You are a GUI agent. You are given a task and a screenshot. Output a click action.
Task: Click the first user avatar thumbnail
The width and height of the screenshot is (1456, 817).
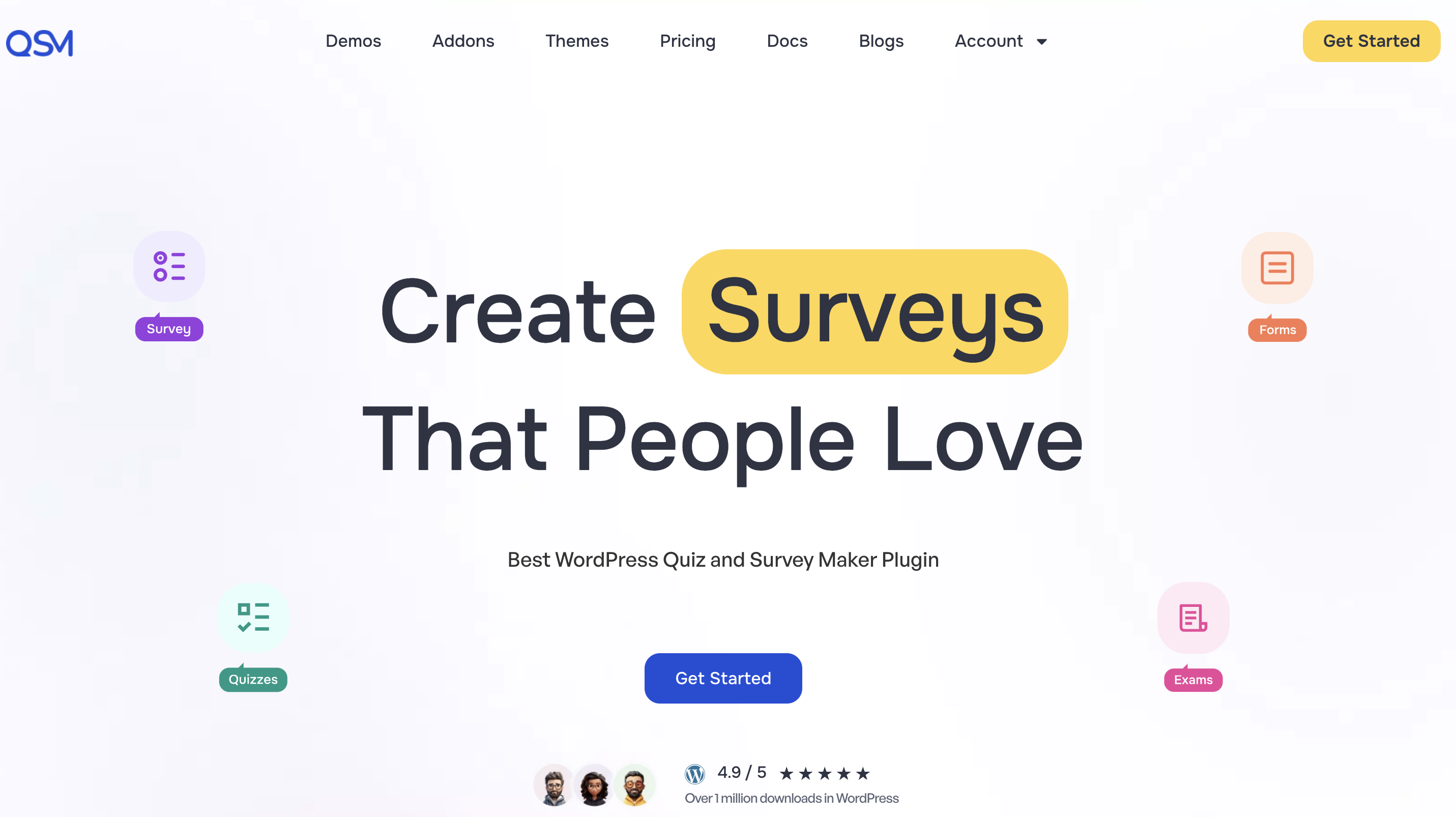coord(555,785)
